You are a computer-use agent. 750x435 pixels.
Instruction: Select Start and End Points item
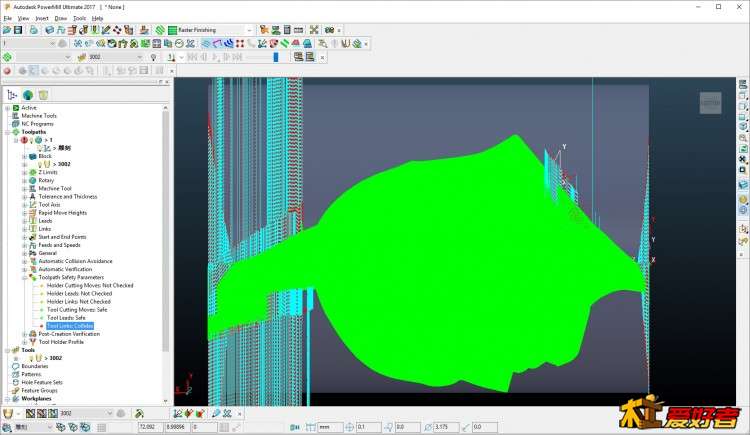[62, 237]
